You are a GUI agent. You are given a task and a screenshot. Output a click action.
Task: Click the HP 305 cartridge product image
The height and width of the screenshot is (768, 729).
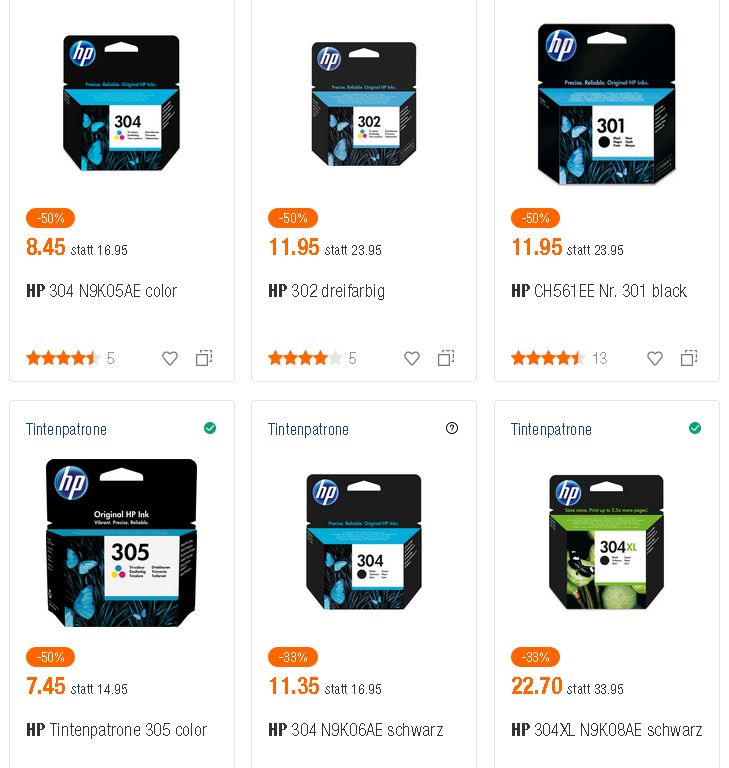122,543
